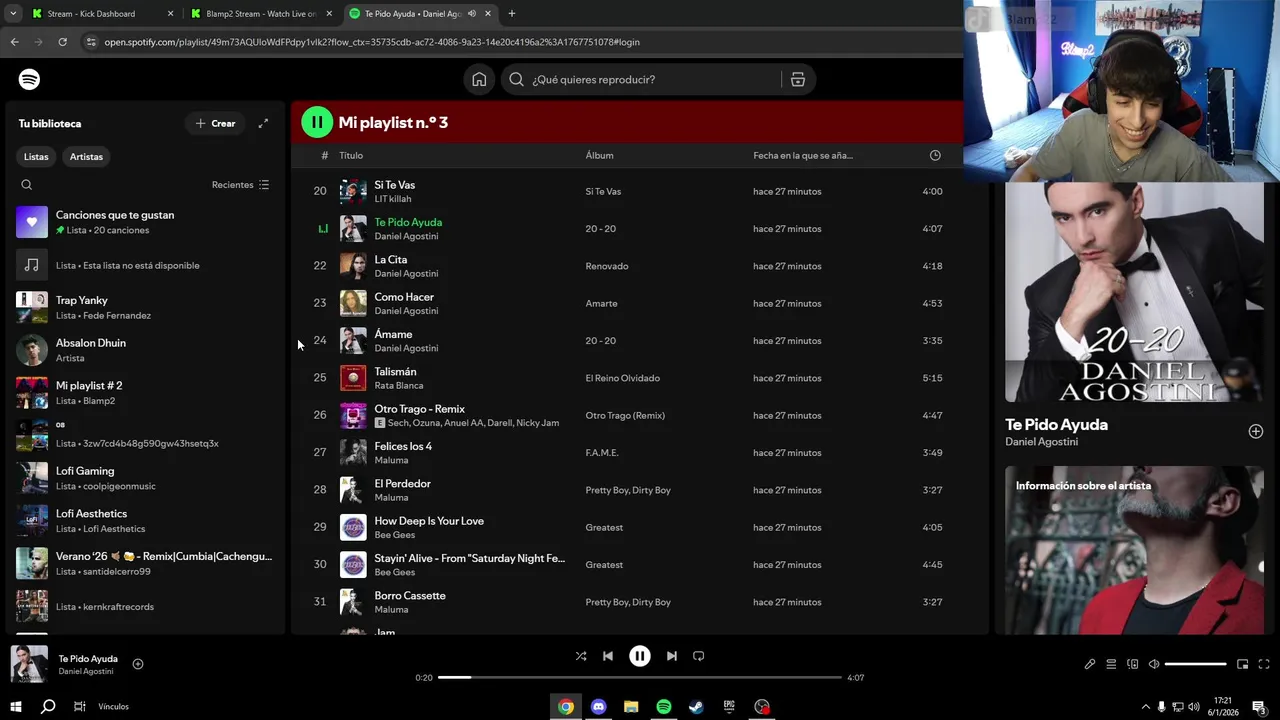Switch to Blamp2 Stream browser tab

click(x=260, y=14)
